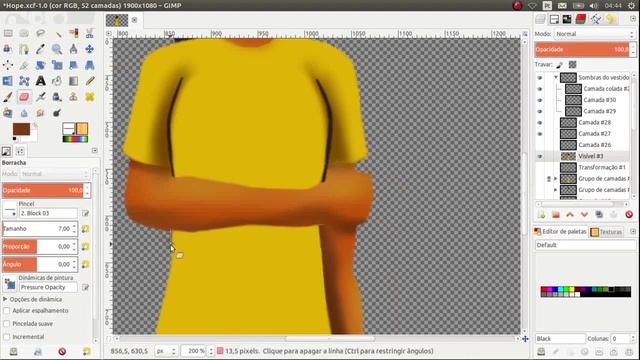Reset tool options to default values
The image size is (640, 360).
(x=87, y=351)
